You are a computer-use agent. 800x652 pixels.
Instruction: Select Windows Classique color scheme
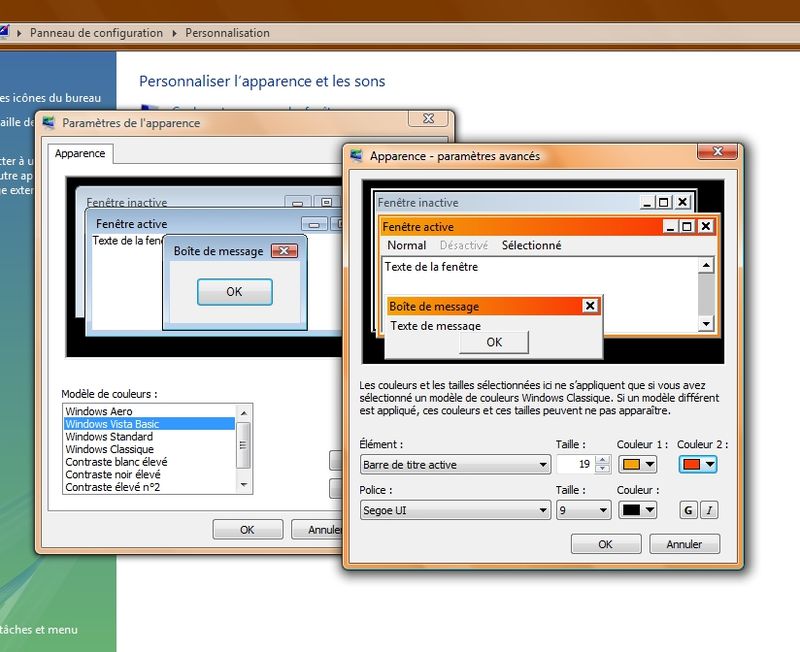[149, 449]
